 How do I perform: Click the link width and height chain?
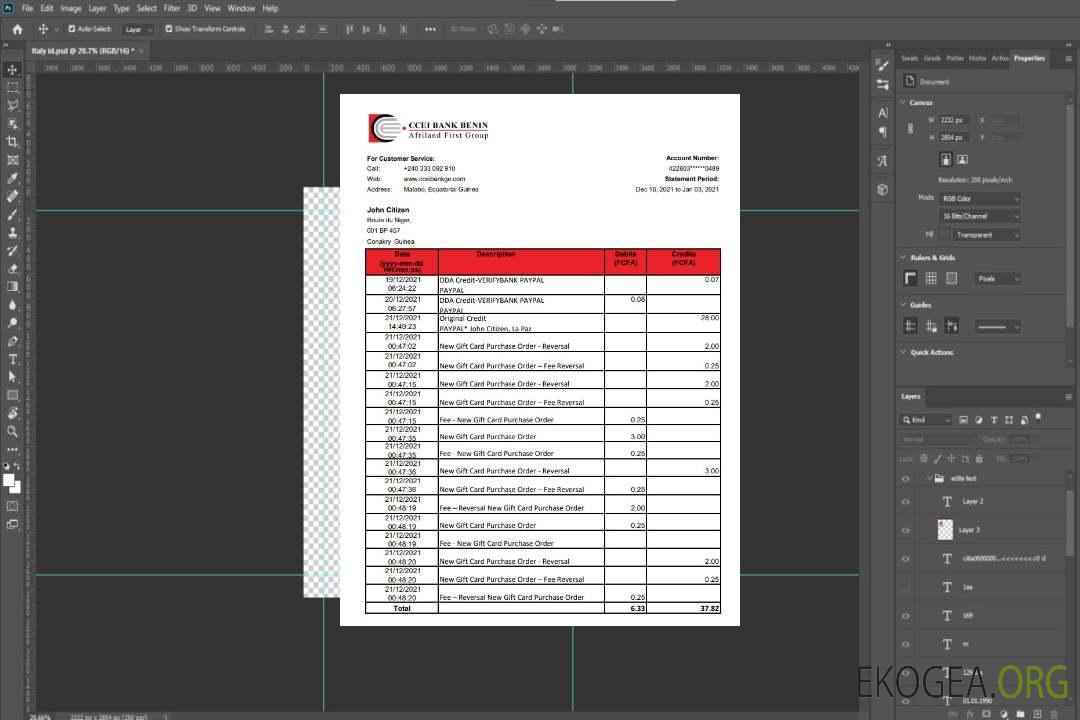[x=911, y=129]
